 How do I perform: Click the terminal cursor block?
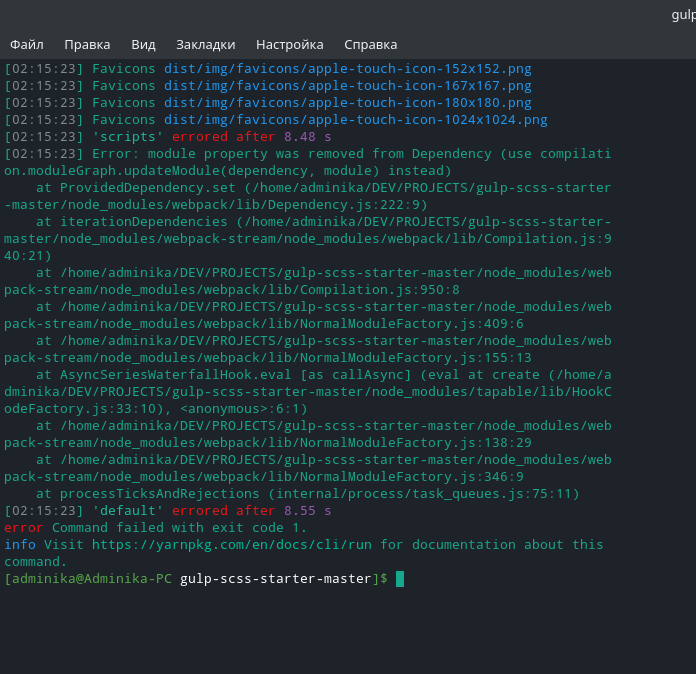(400, 579)
